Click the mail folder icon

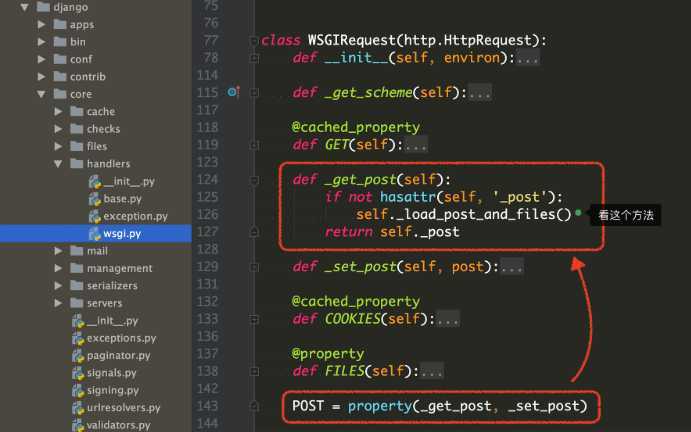pyautogui.click(x=77, y=251)
